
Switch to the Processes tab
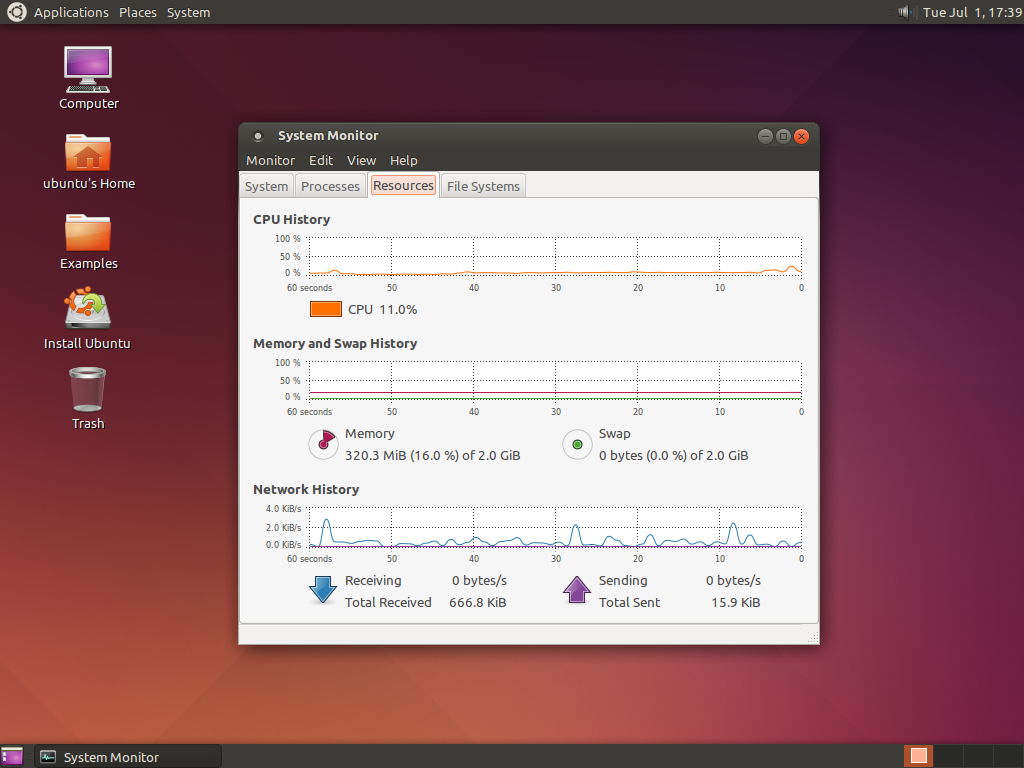pos(330,186)
